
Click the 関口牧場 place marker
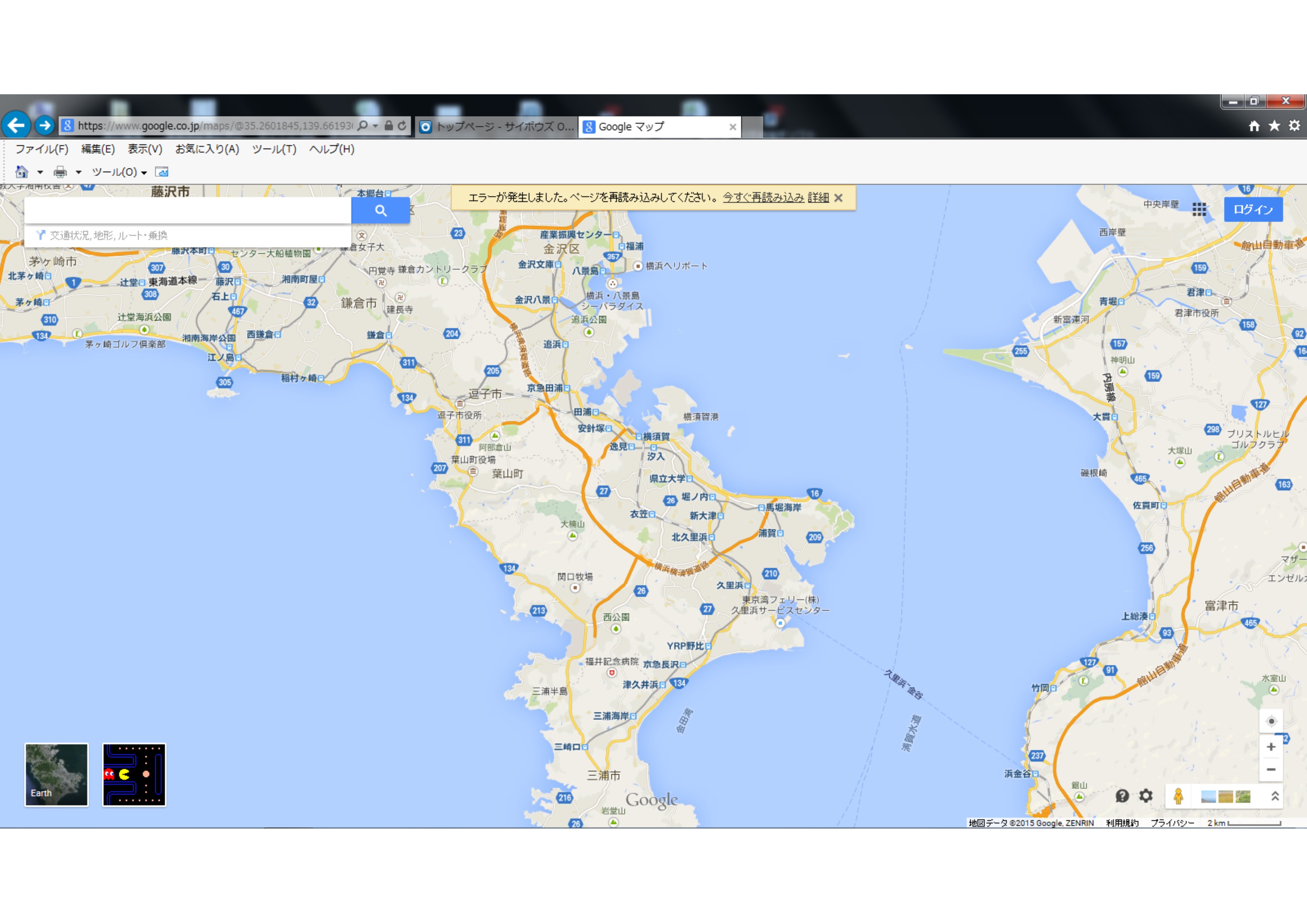coord(575,588)
